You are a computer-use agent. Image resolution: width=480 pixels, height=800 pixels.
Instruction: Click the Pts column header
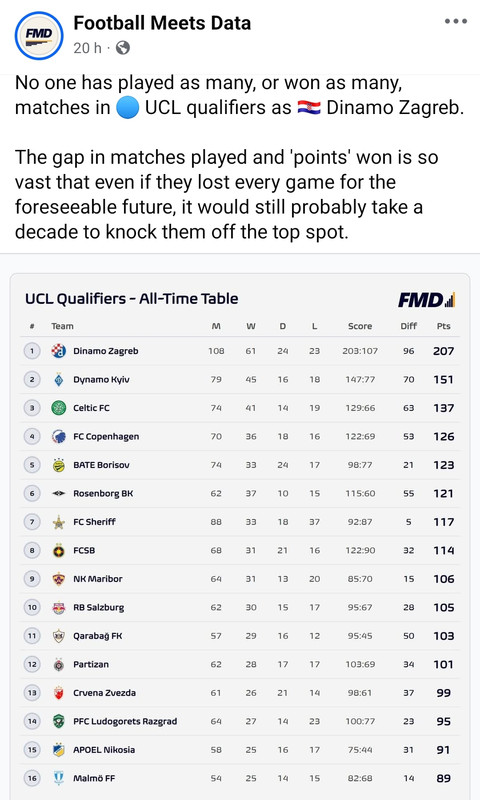443,326
